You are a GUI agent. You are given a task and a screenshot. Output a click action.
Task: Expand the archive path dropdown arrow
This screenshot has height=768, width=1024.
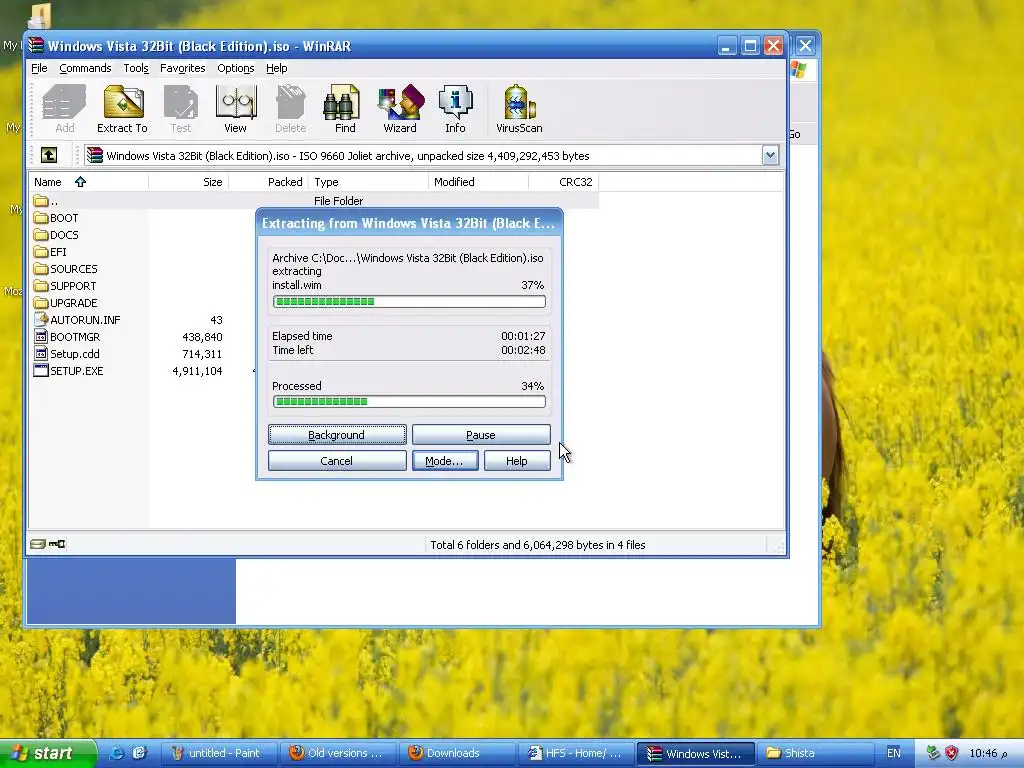click(x=770, y=155)
